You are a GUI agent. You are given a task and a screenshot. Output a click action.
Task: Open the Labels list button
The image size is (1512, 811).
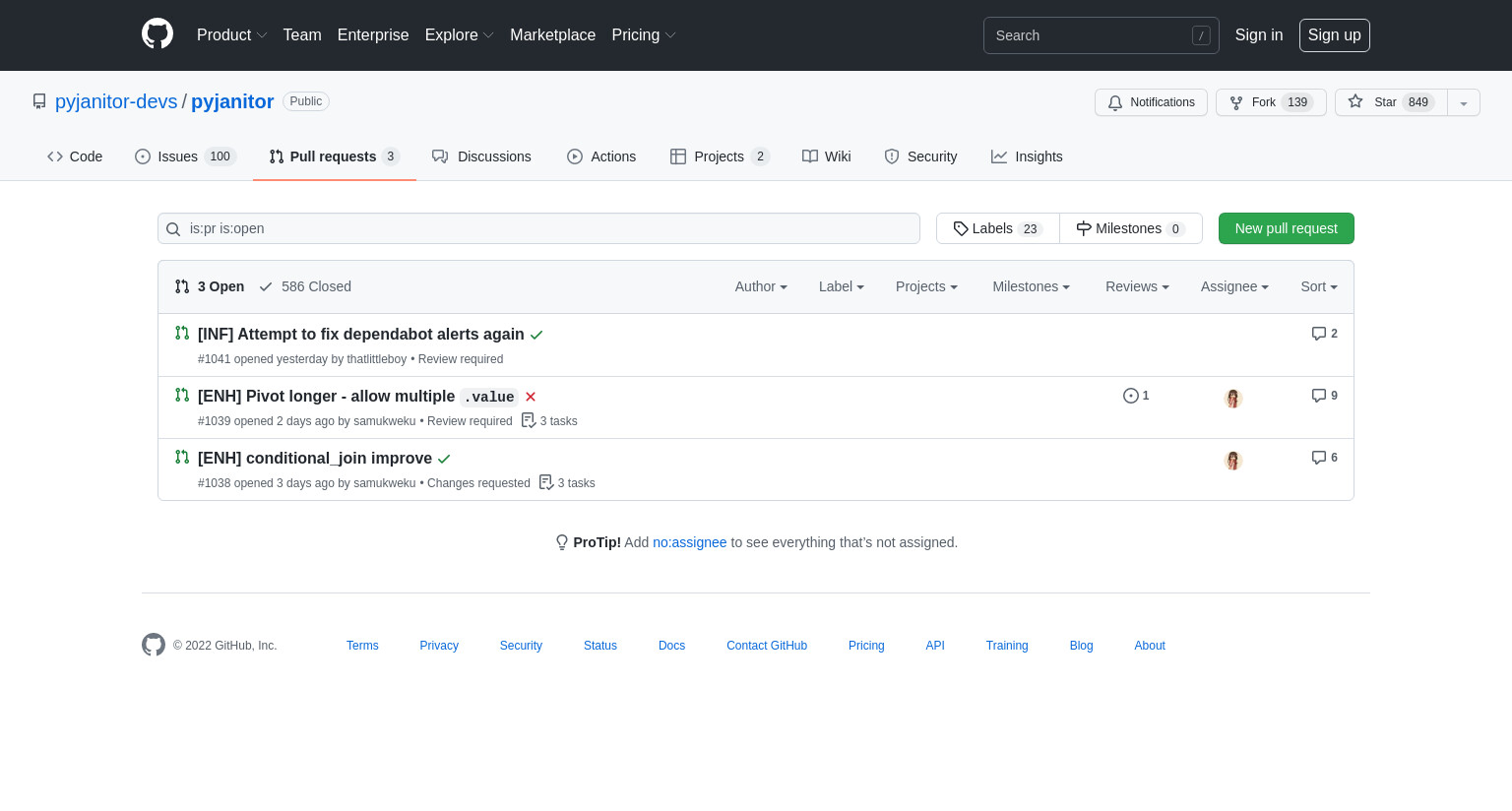[998, 228]
